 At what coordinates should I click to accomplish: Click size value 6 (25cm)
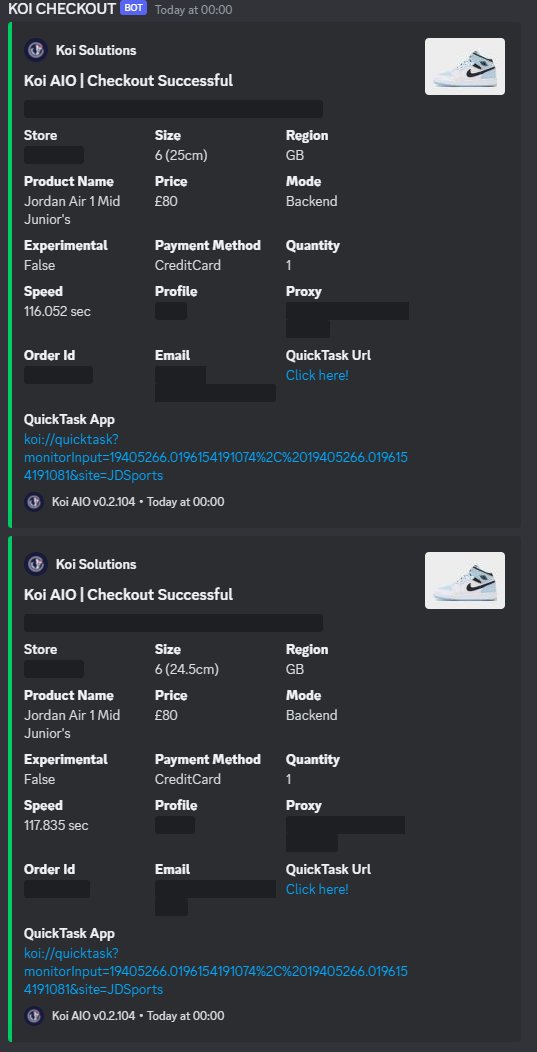tap(181, 155)
